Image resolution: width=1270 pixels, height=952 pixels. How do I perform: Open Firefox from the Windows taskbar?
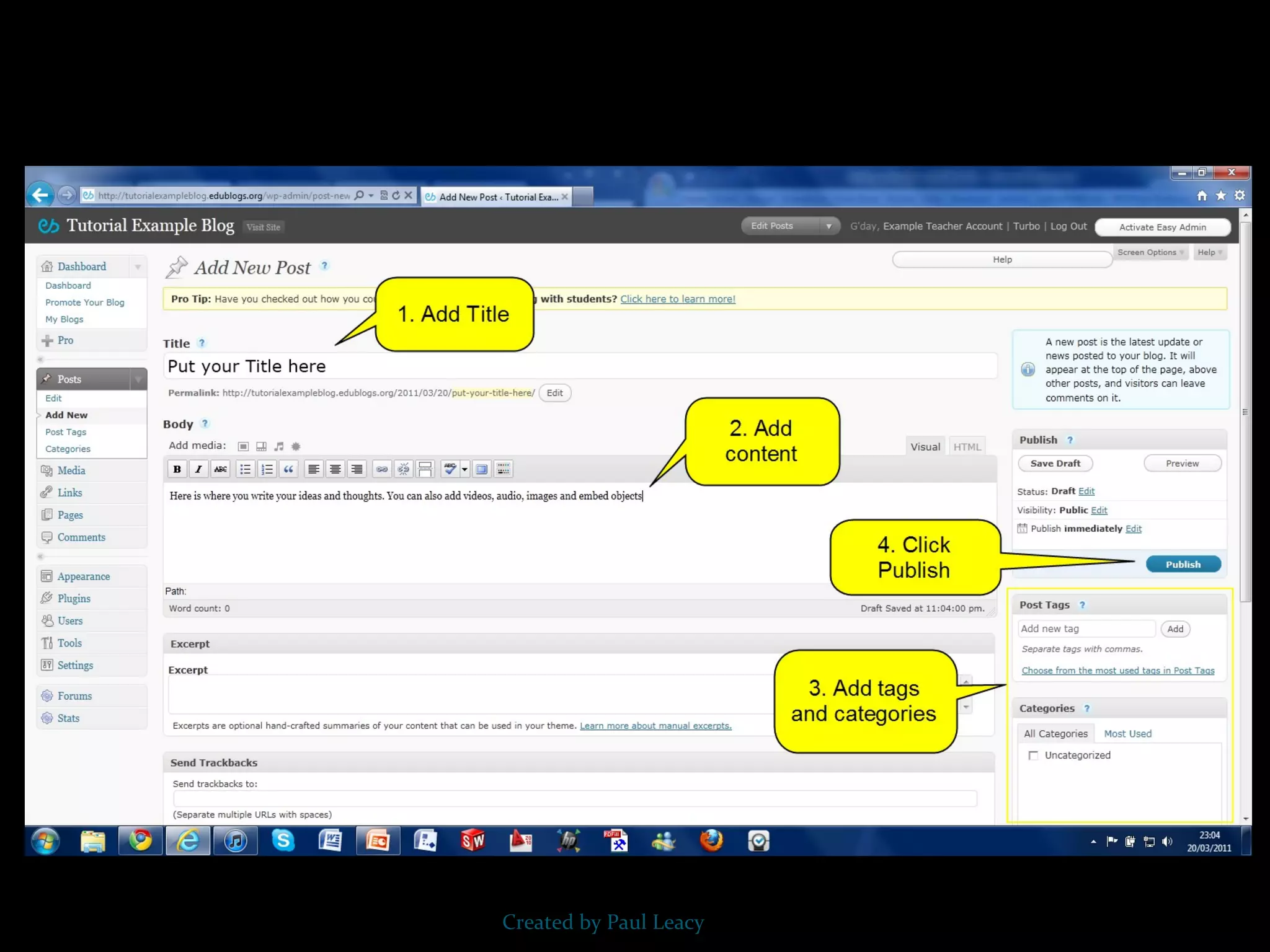click(x=711, y=841)
